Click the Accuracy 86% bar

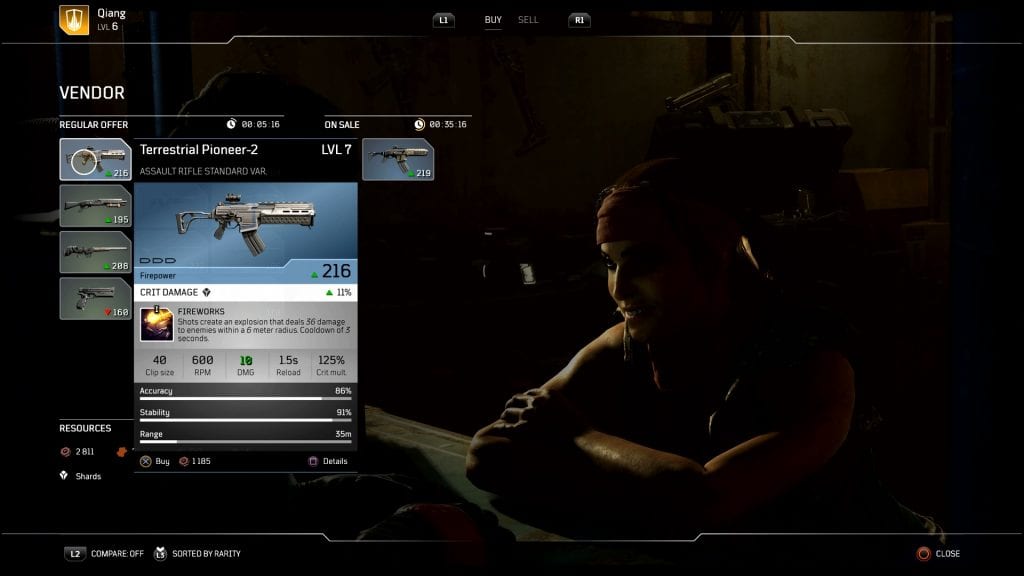[x=246, y=398]
